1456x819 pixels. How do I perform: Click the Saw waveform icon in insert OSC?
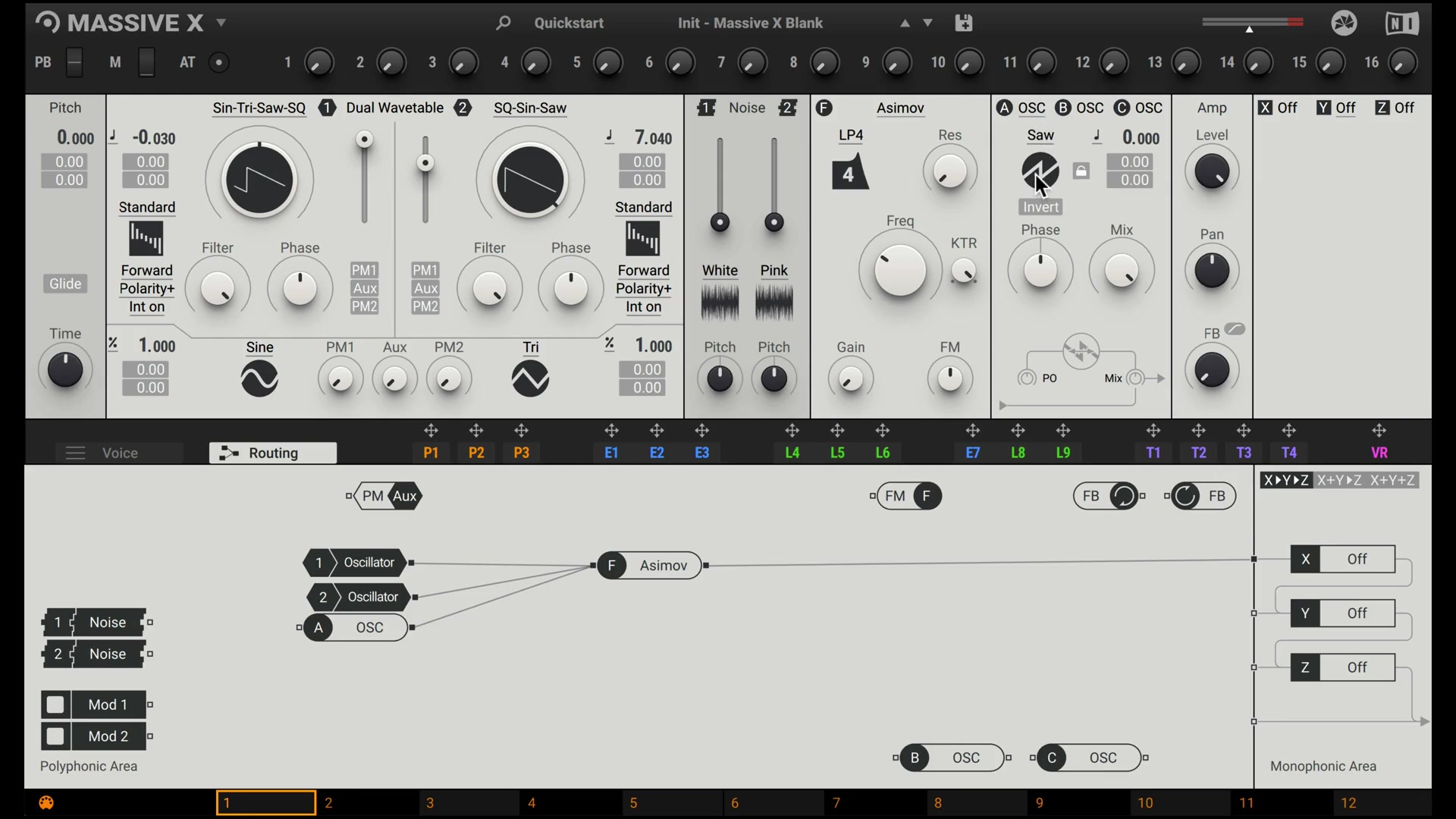(x=1040, y=170)
